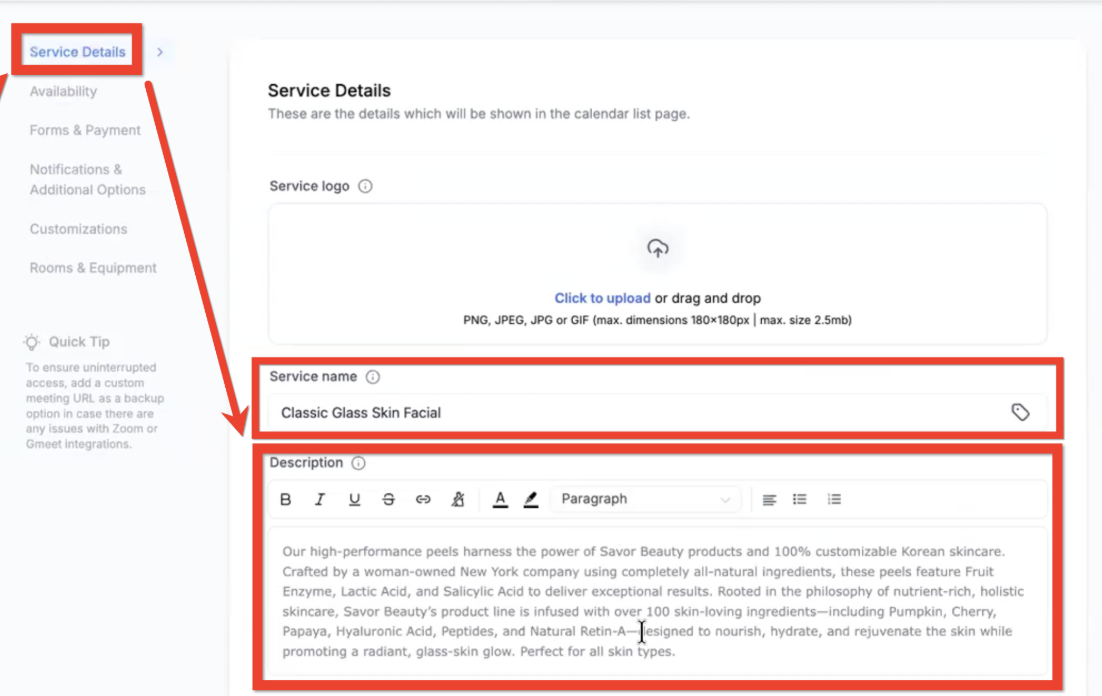Click inside the description text area
This screenshot has height=696, width=1102.
pos(658,601)
